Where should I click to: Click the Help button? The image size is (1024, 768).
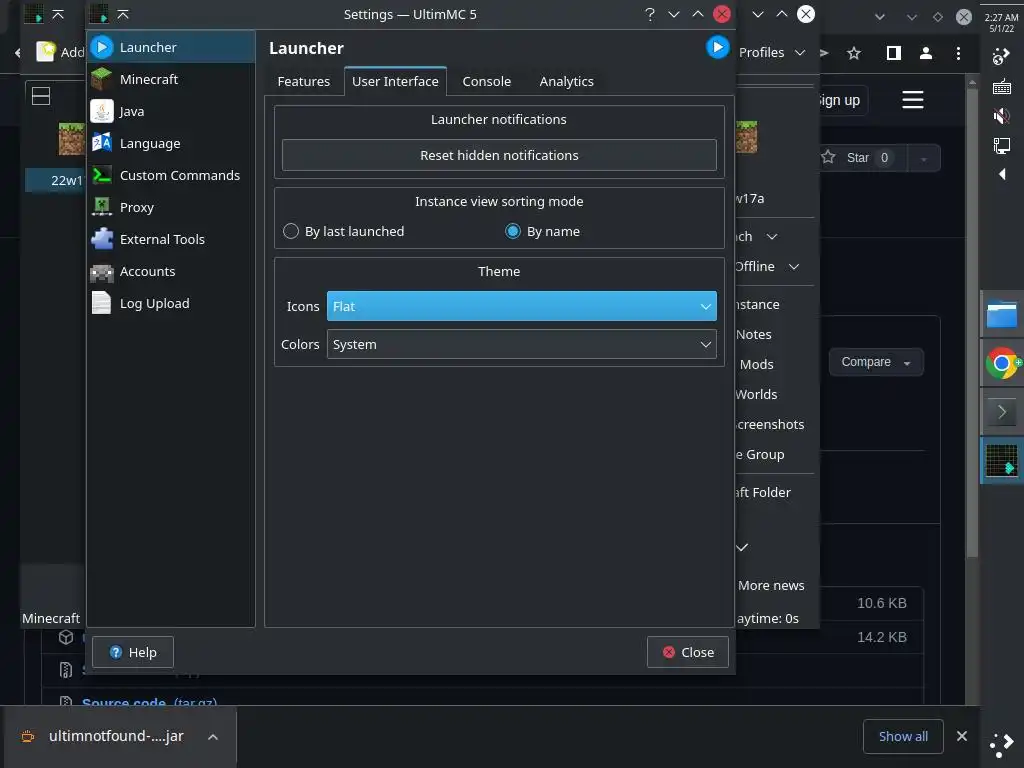tap(133, 652)
